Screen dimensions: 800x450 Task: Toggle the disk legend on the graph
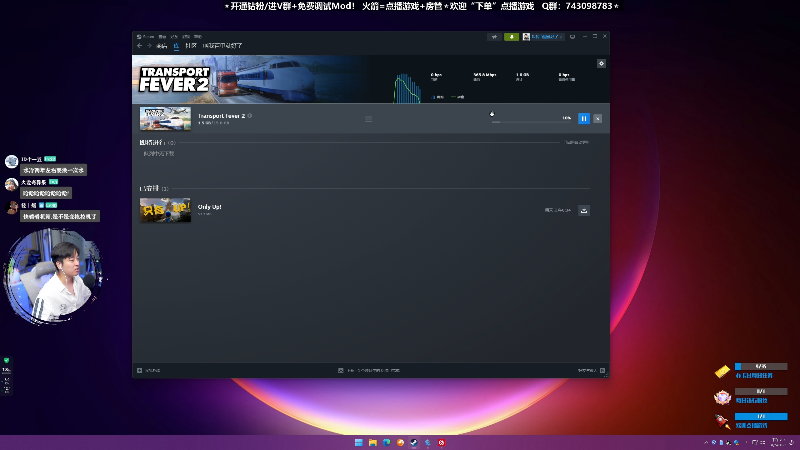point(458,97)
